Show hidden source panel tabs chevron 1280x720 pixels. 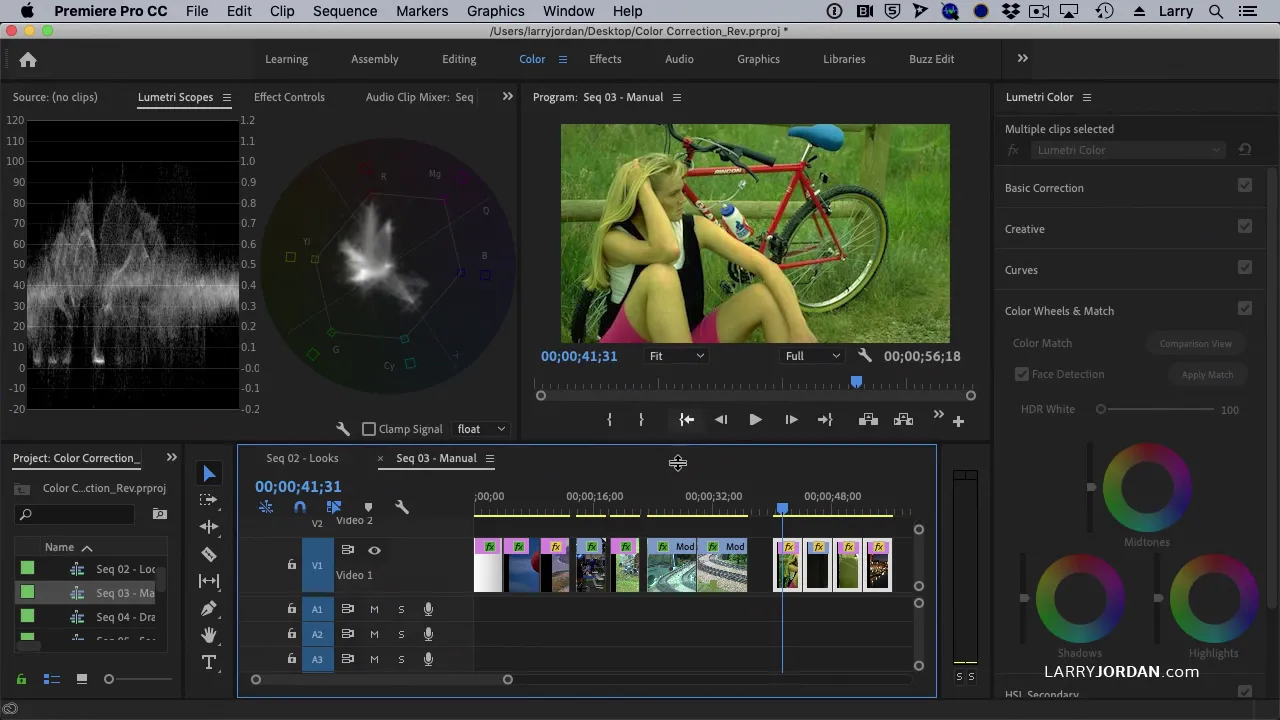pos(507,96)
